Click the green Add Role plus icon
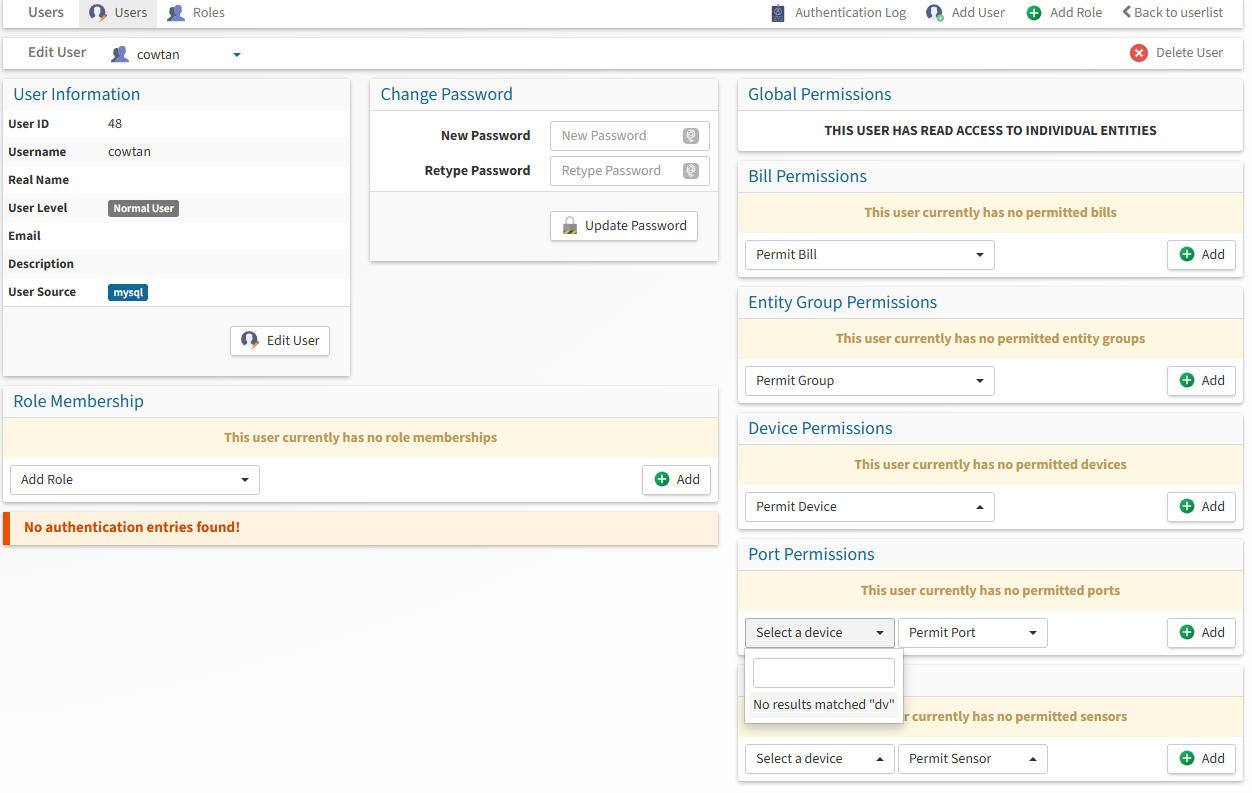 point(1034,13)
